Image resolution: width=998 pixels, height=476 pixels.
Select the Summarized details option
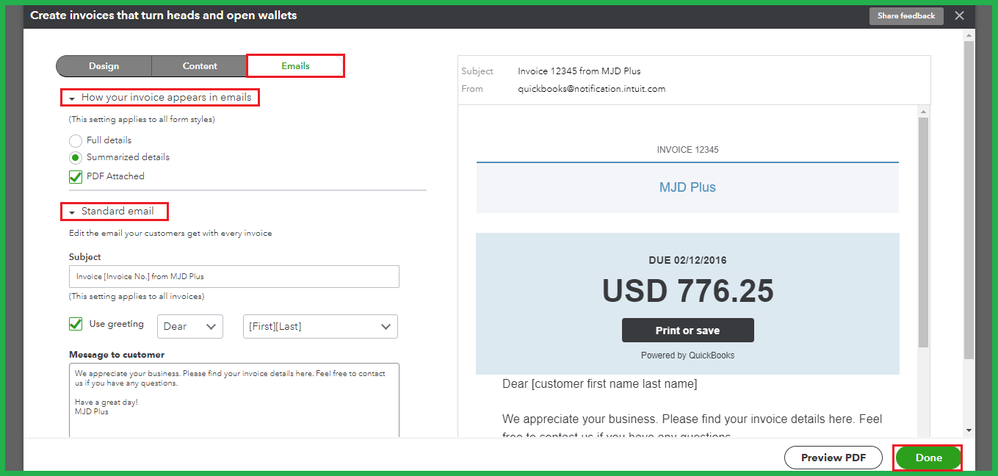click(75, 157)
